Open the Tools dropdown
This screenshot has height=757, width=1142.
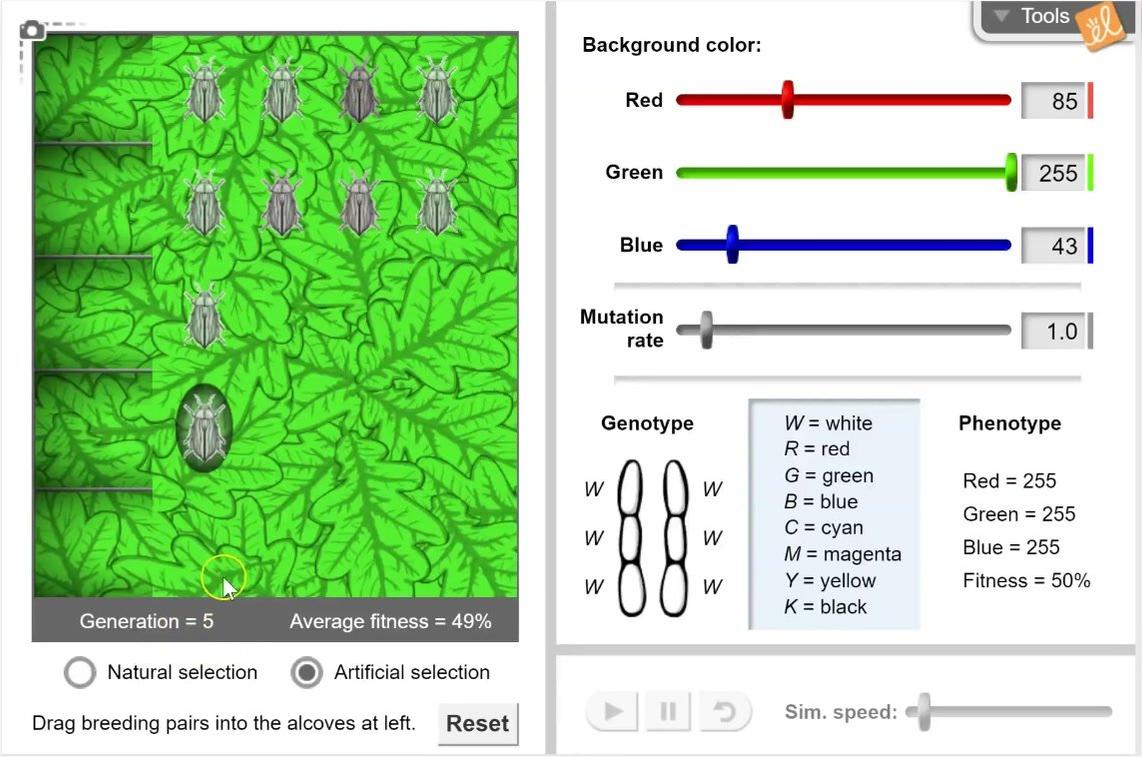point(1033,16)
